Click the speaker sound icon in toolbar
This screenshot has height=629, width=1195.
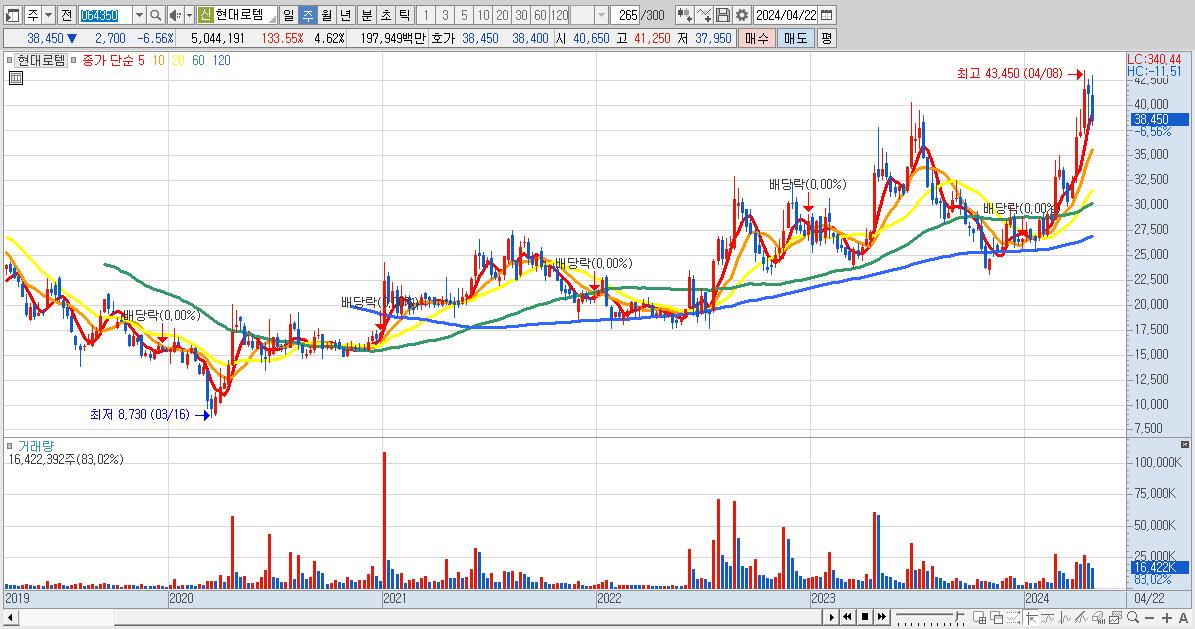[175, 15]
